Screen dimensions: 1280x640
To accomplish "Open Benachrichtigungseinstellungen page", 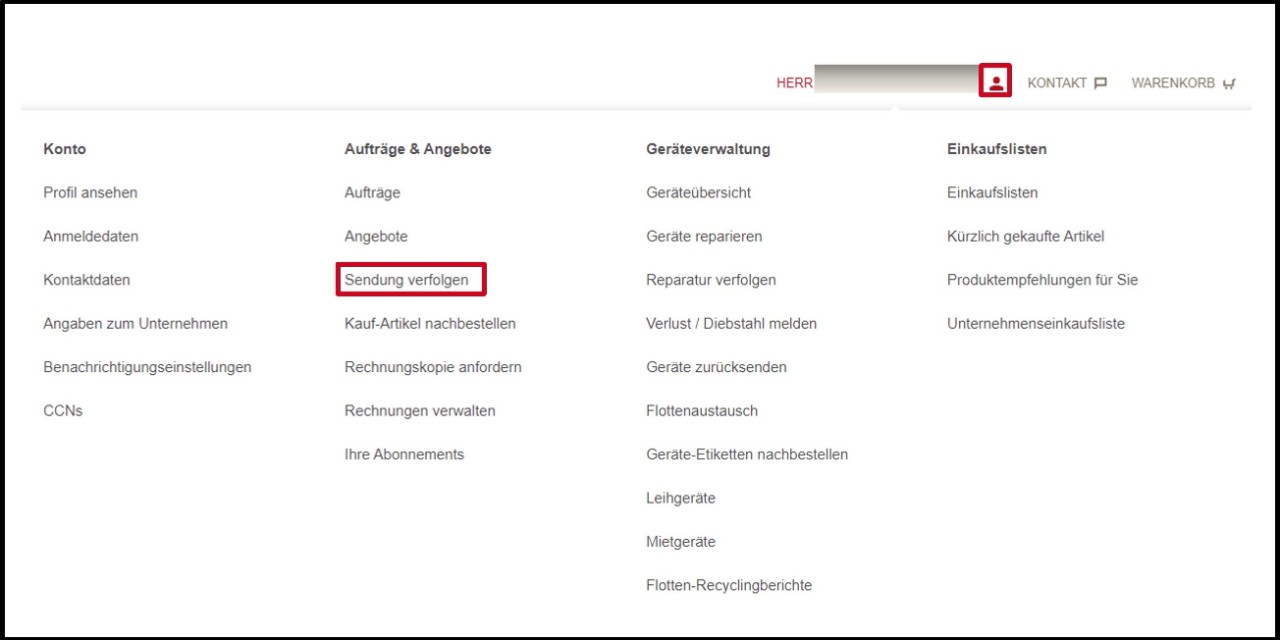I will (148, 367).
